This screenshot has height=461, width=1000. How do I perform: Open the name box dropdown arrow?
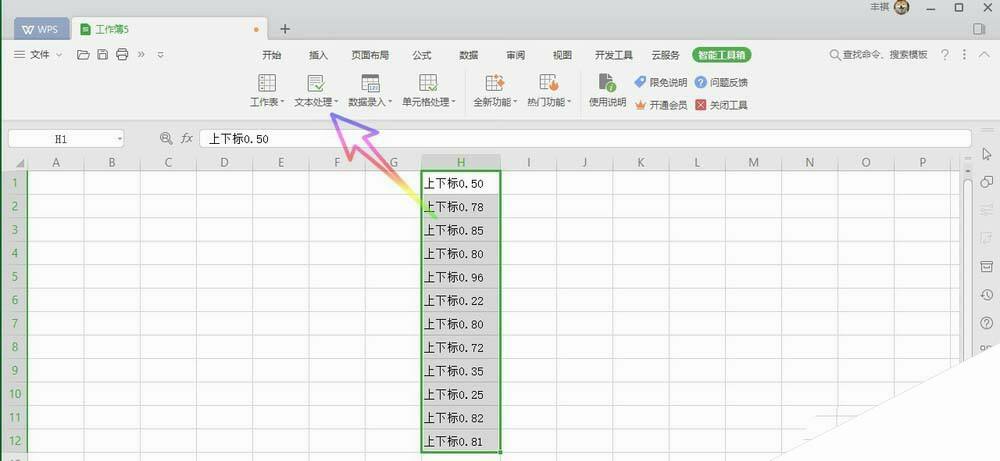(119, 138)
